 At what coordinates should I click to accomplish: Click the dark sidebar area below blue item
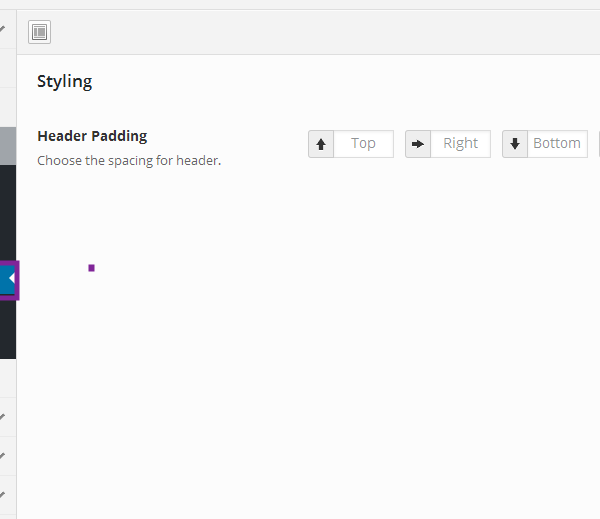[x=7, y=330]
